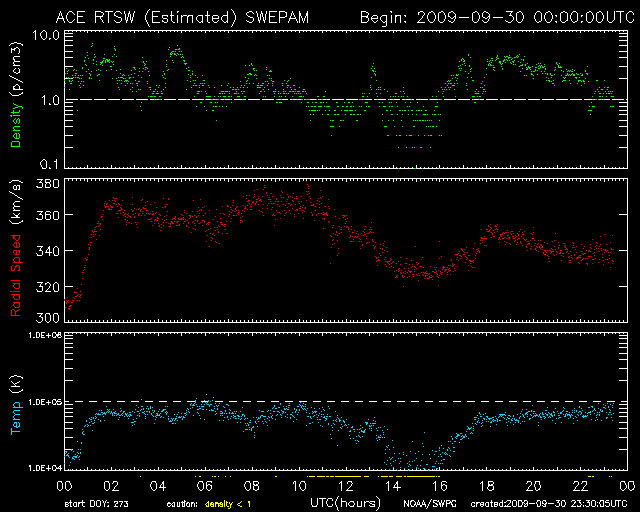Click the "340" speed axis value
The height and width of the screenshot is (512, 640).
(48, 251)
